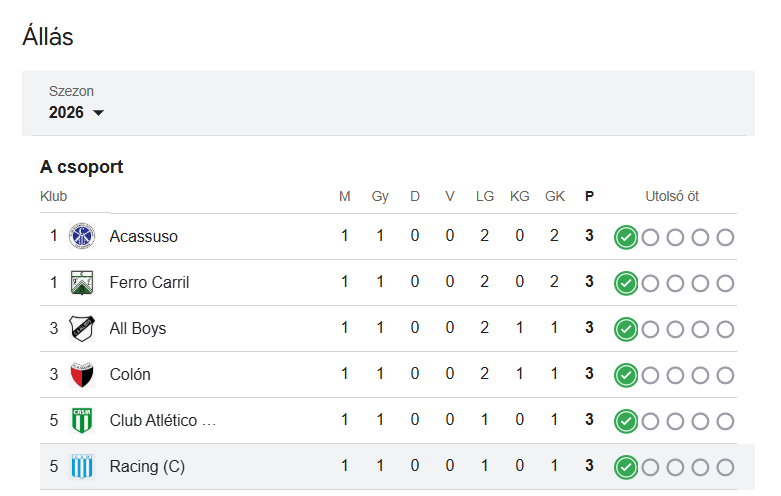Open the Acassuso team link
Viewport: 781px width, 496px height.
tap(143, 237)
